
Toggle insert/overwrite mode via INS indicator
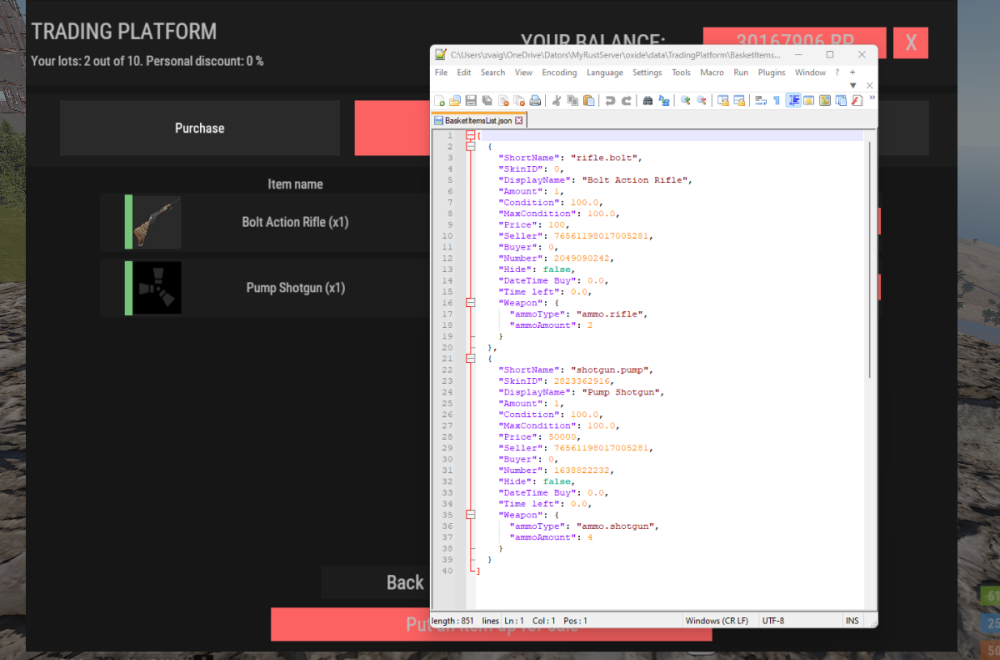tap(852, 620)
